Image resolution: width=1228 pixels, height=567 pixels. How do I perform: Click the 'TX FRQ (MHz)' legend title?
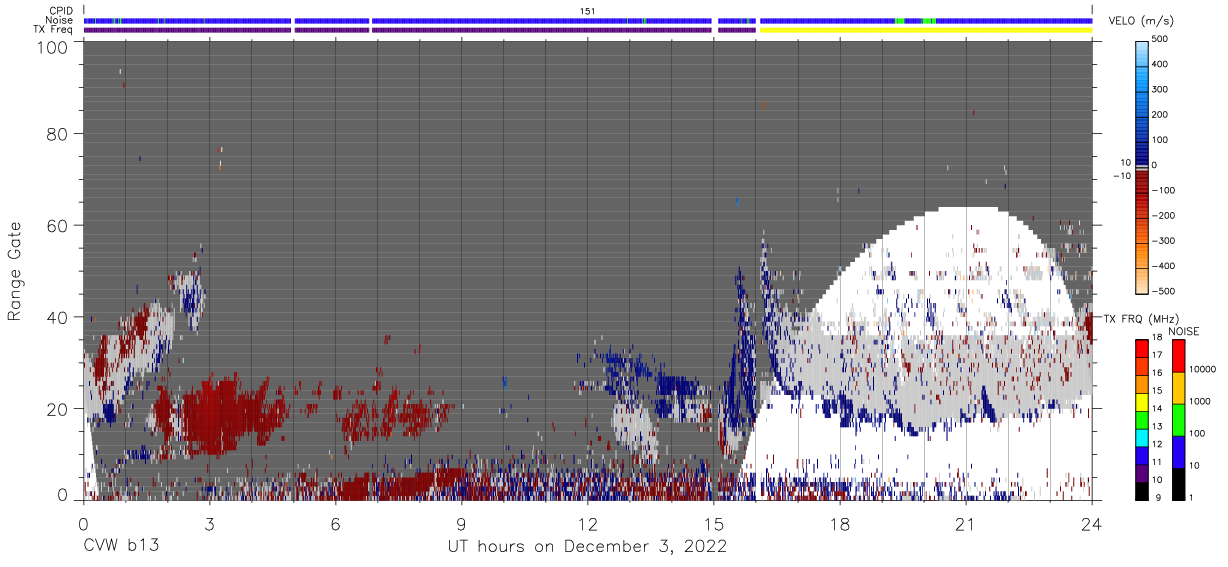tap(1141, 318)
